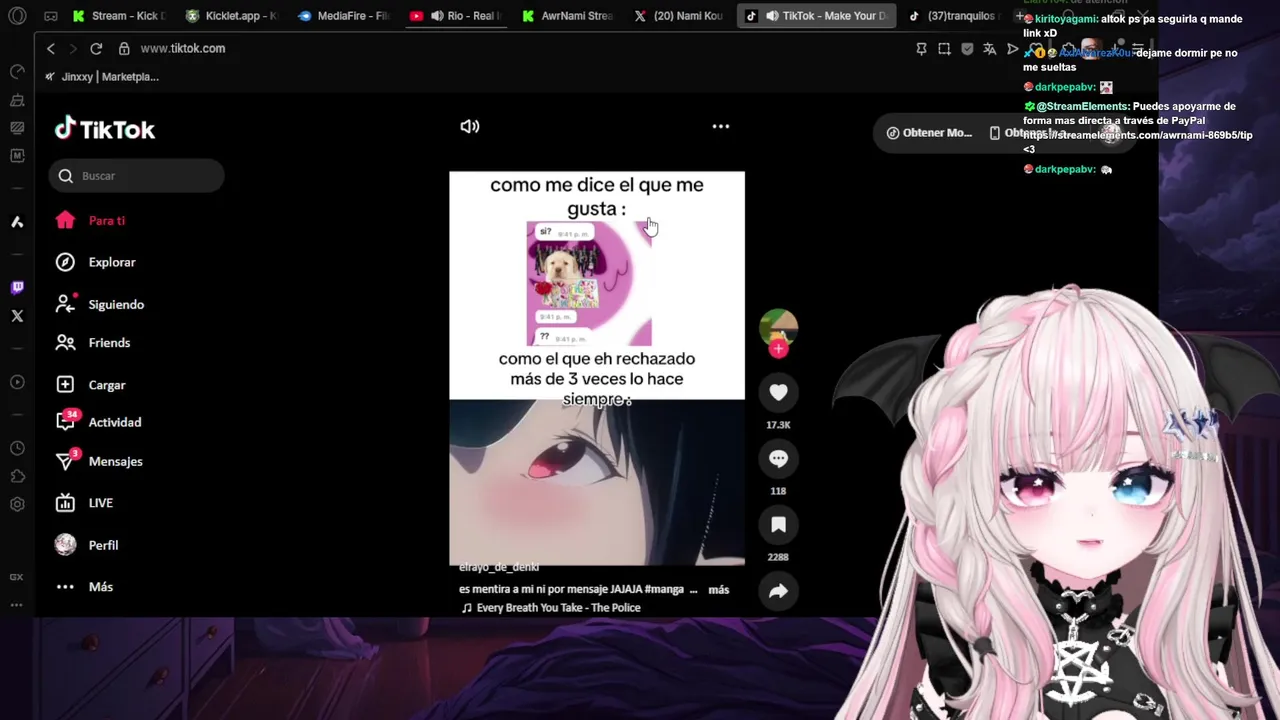The image size is (1280, 720).
Task: Click the creator avatar beside the video
Action: click(x=778, y=327)
